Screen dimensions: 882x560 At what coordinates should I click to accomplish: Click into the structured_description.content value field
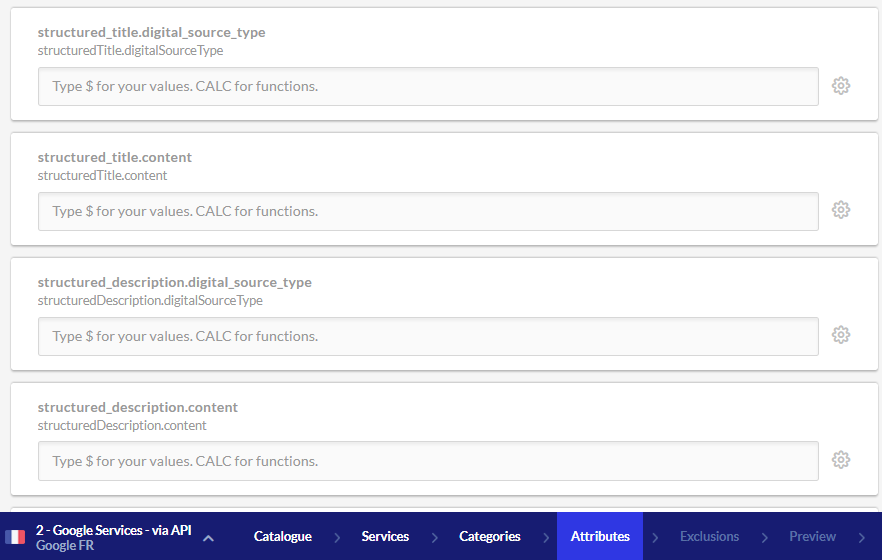pyautogui.click(x=428, y=461)
